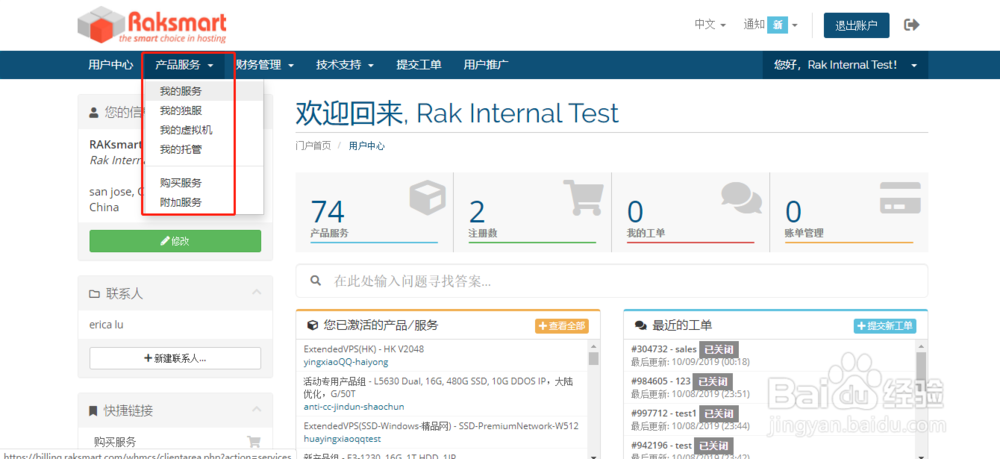Click the shopping cart icon in 注册数 tile
The height and width of the screenshot is (459, 1000).
pos(583,197)
